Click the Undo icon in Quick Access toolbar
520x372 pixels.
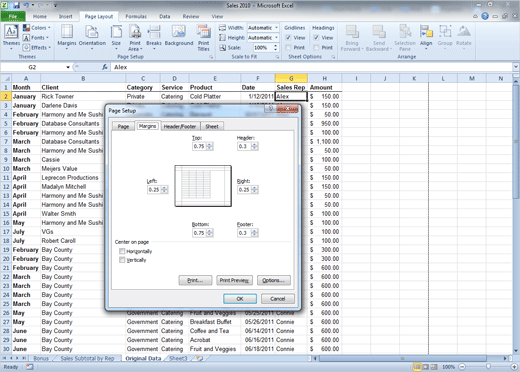(x=26, y=6)
